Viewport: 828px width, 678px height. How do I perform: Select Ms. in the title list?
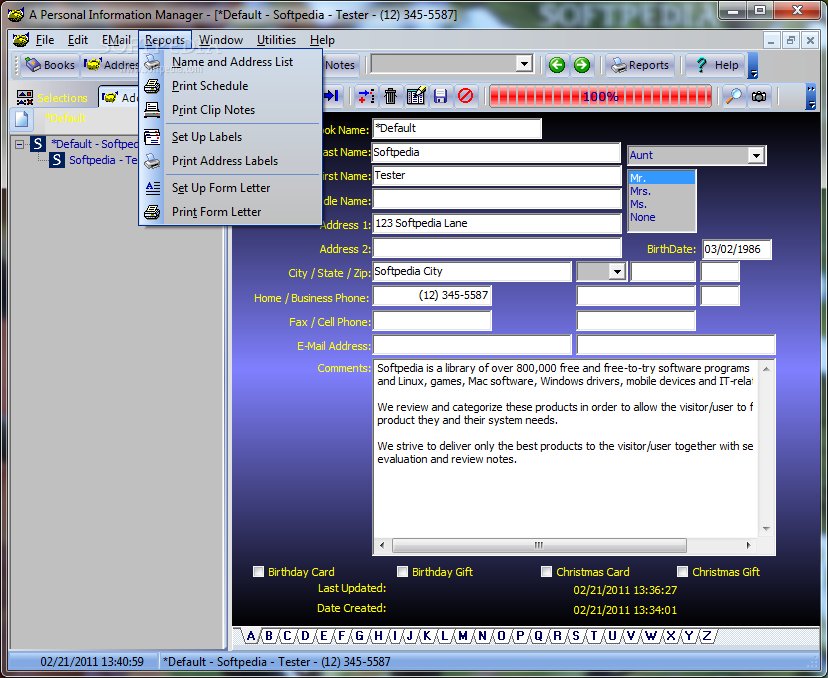pyautogui.click(x=662, y=204)
